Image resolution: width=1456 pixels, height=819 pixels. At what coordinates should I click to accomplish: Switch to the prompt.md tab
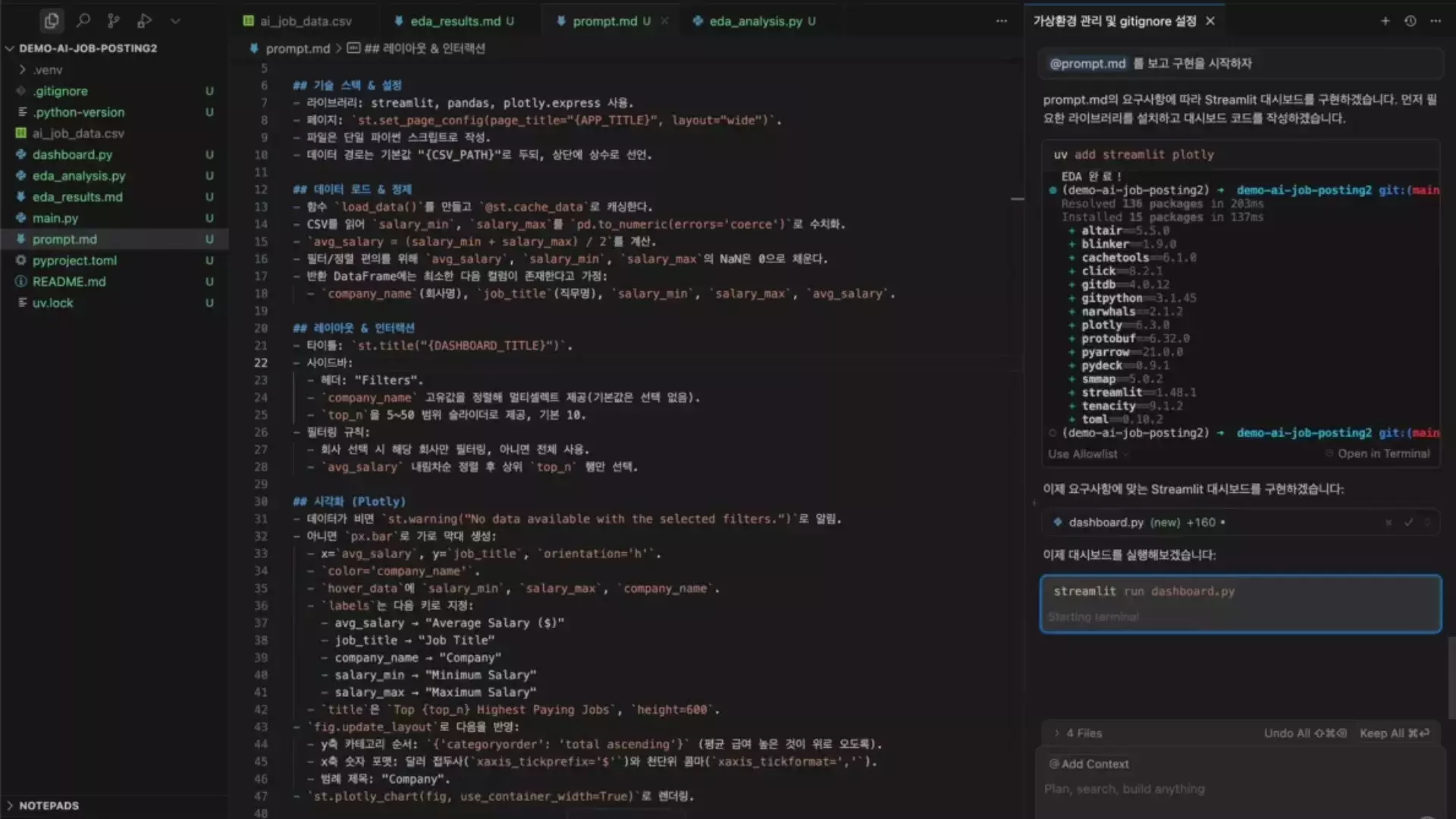[604, 21]
